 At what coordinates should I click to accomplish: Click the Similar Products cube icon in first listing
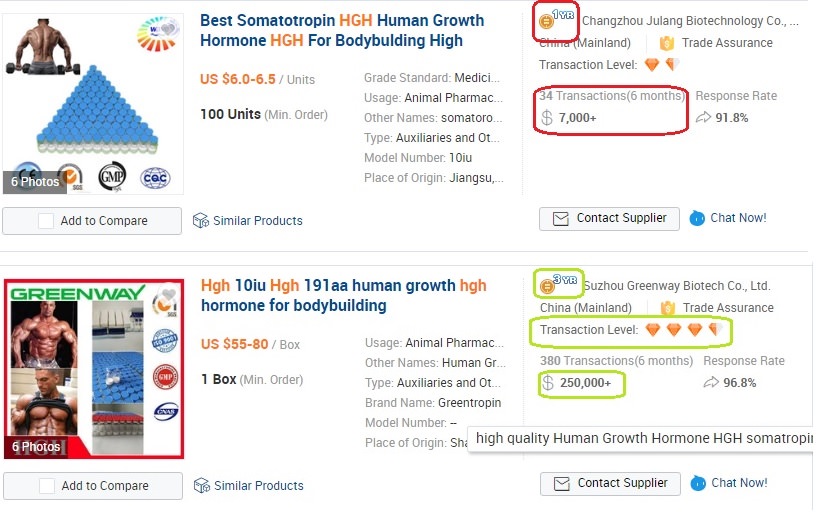click(200, 220)
